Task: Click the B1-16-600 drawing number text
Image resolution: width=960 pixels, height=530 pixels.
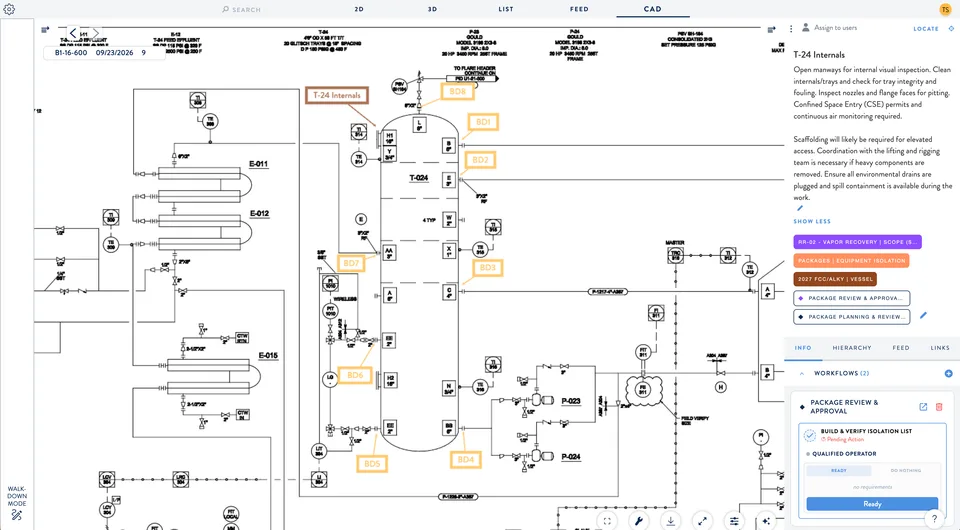Action: click(71, 53)
